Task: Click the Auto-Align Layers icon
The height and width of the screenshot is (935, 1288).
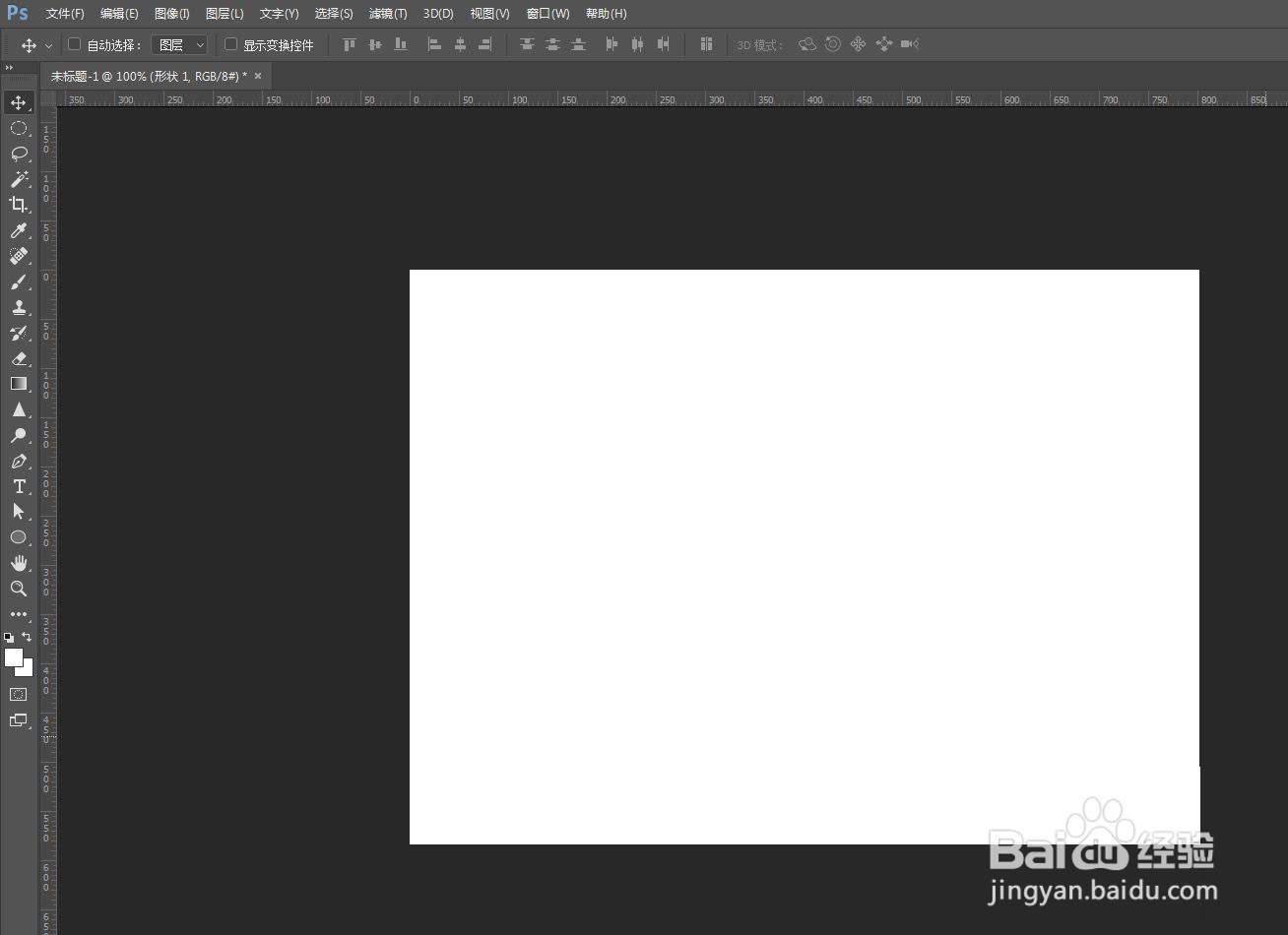Action: [x=706, y=44]
